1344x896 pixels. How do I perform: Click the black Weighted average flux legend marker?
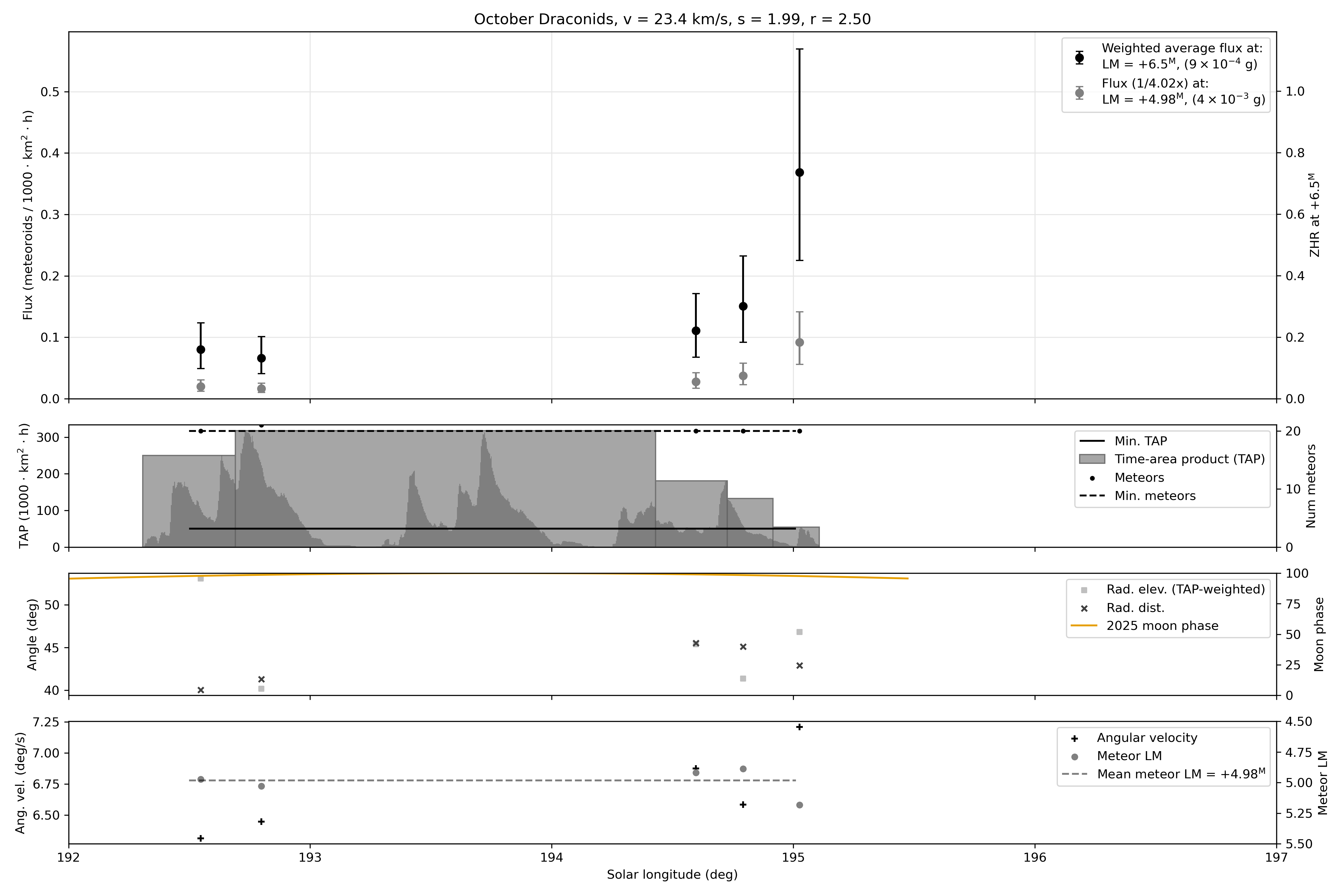[1079, 57]
